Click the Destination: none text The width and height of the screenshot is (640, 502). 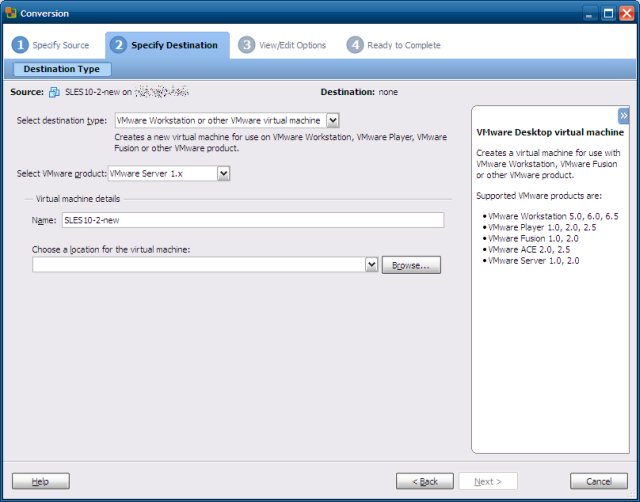click(359, 92)
